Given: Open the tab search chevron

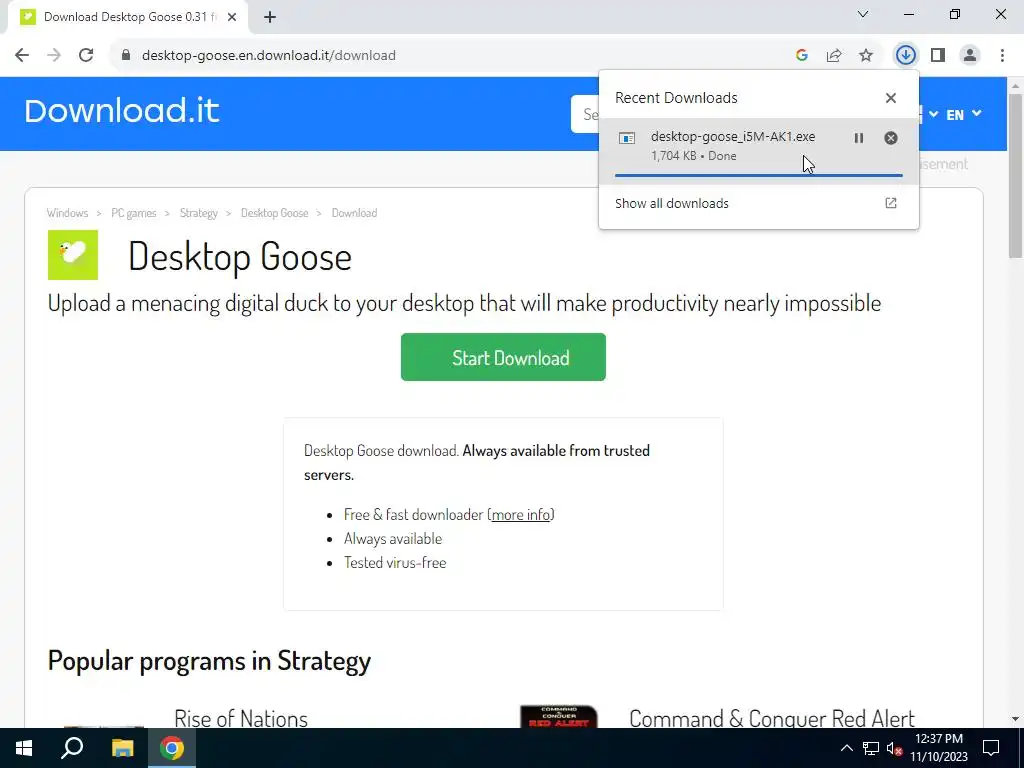Looking at the screenshot, I should 863,14.
